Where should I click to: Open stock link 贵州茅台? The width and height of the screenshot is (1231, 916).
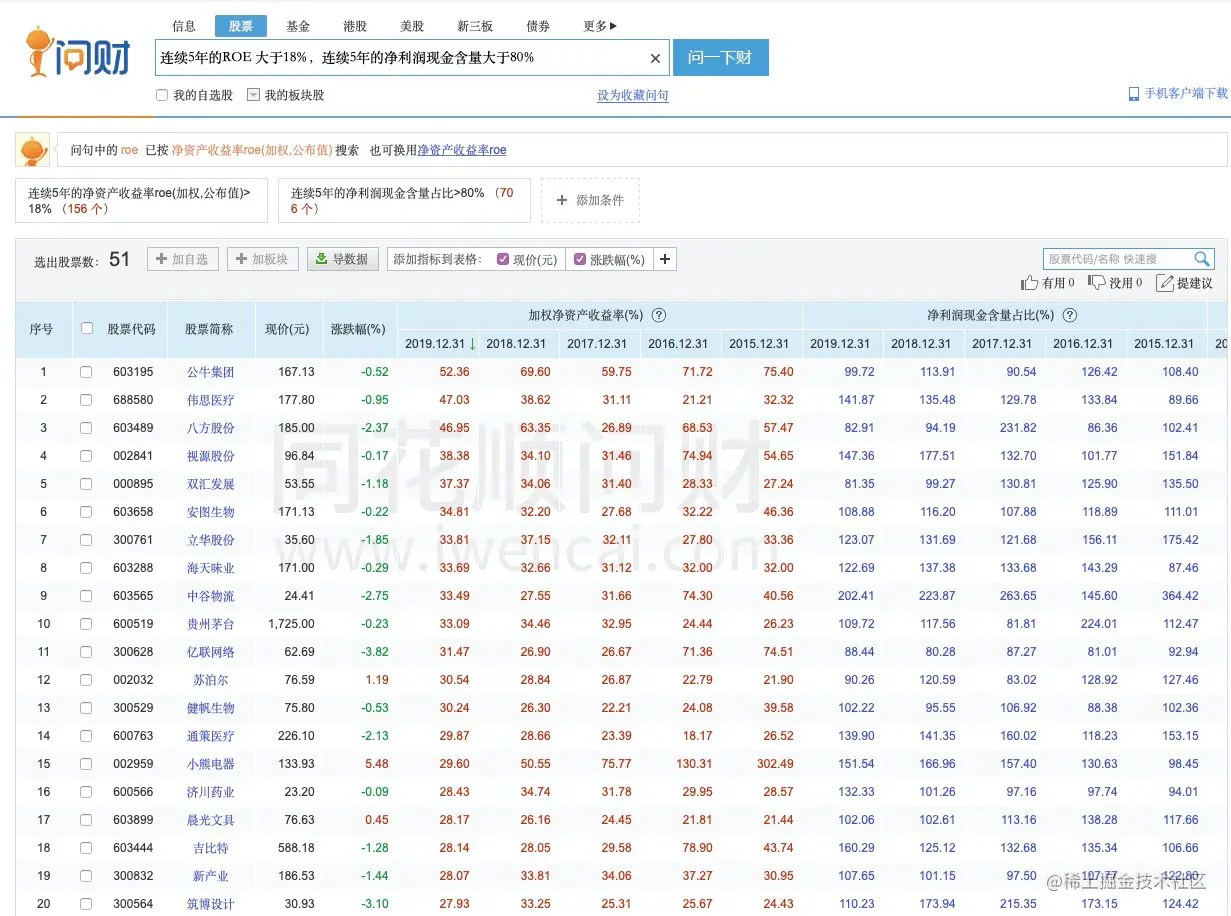point(210,624)
